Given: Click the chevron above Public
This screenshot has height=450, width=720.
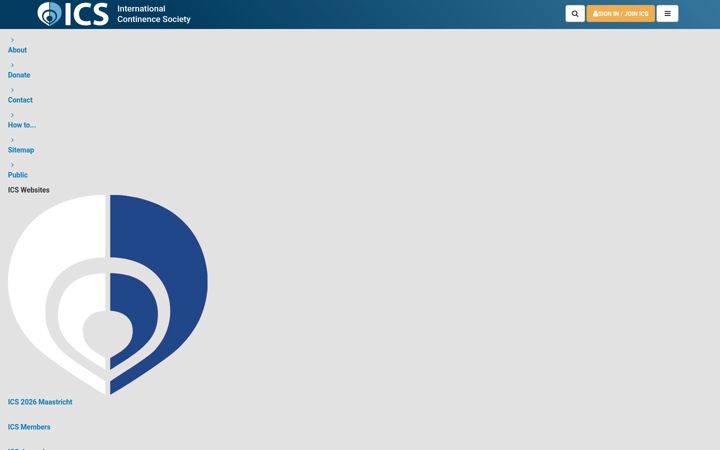Looking at the screenshot, I should point(12,165).
